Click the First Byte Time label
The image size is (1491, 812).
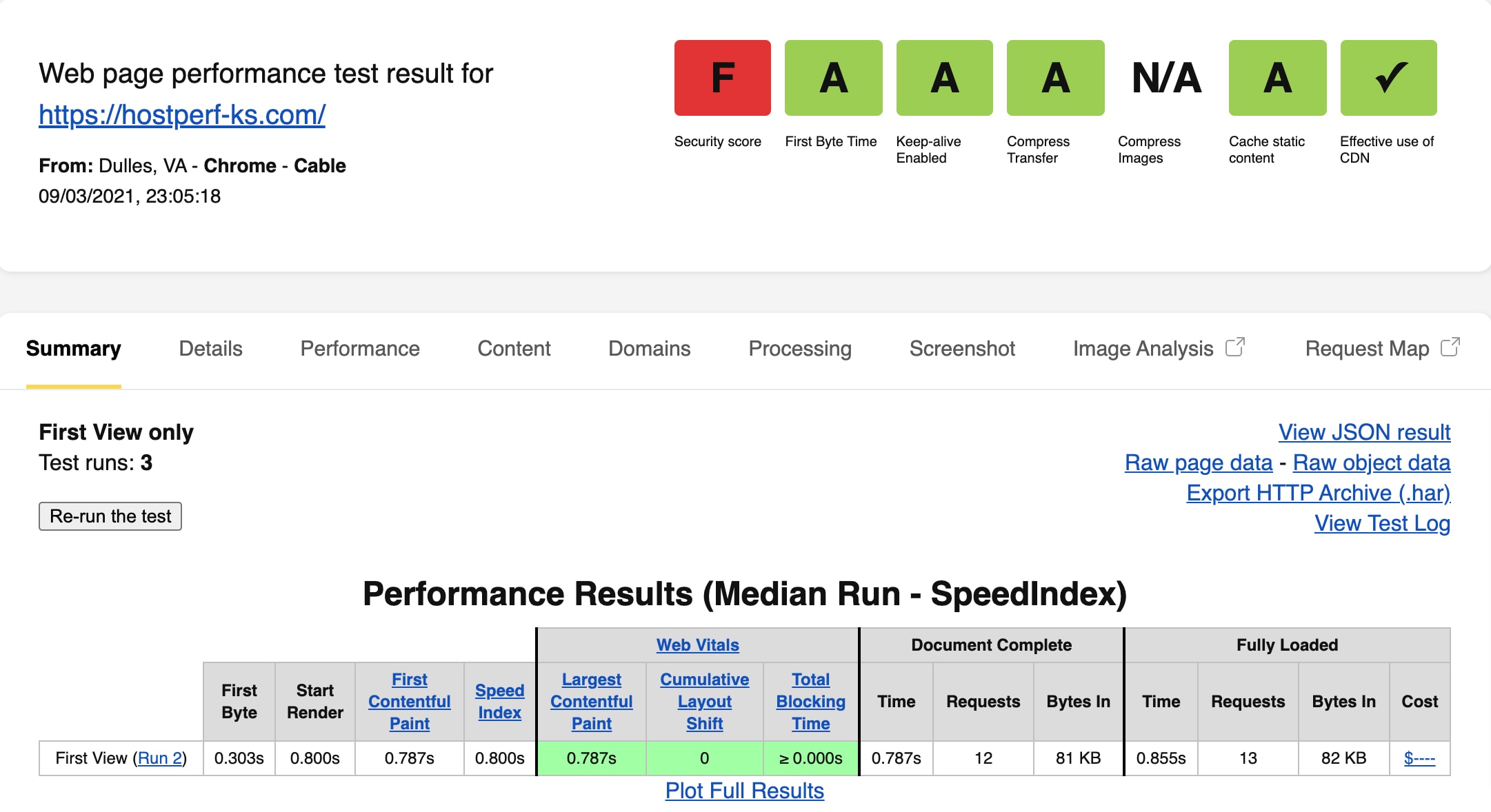(x=831, y=141)
